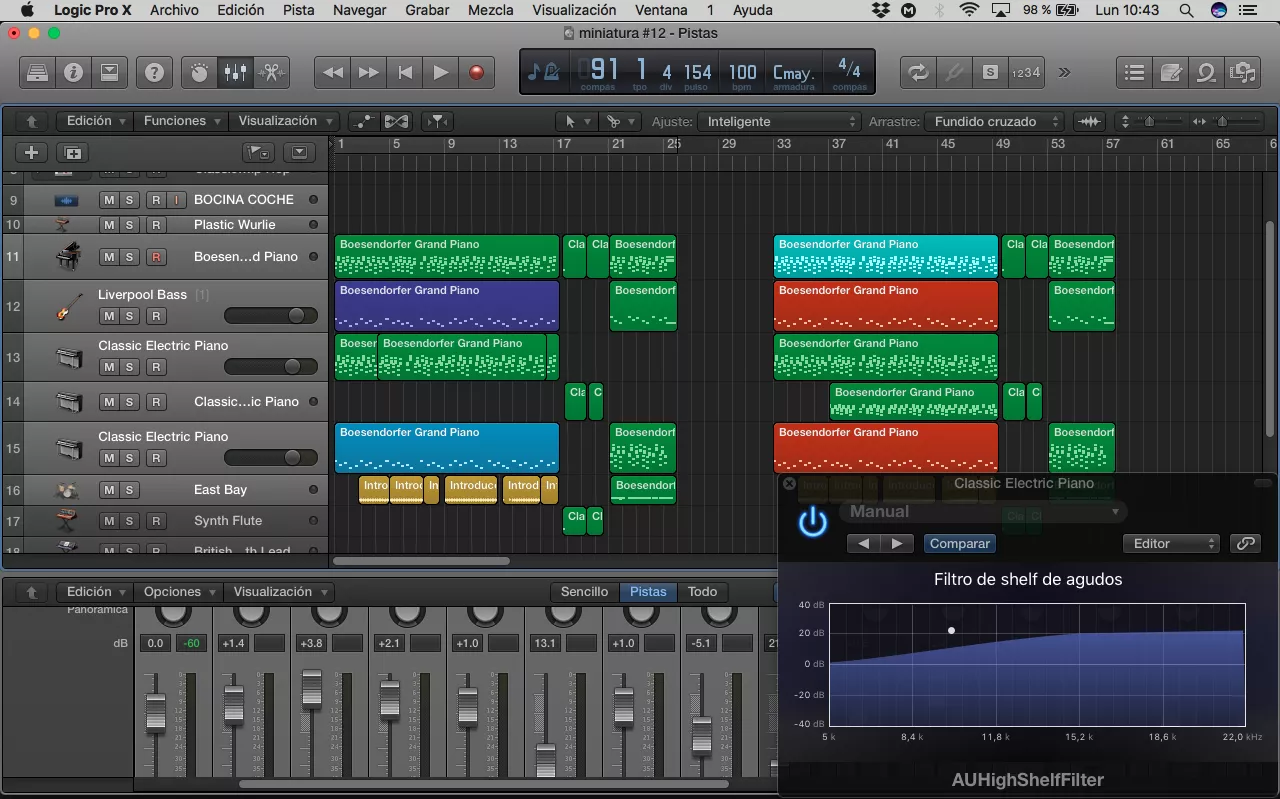Click the Rewind transport button
The image size is (1280, 799).
[332, 72]
